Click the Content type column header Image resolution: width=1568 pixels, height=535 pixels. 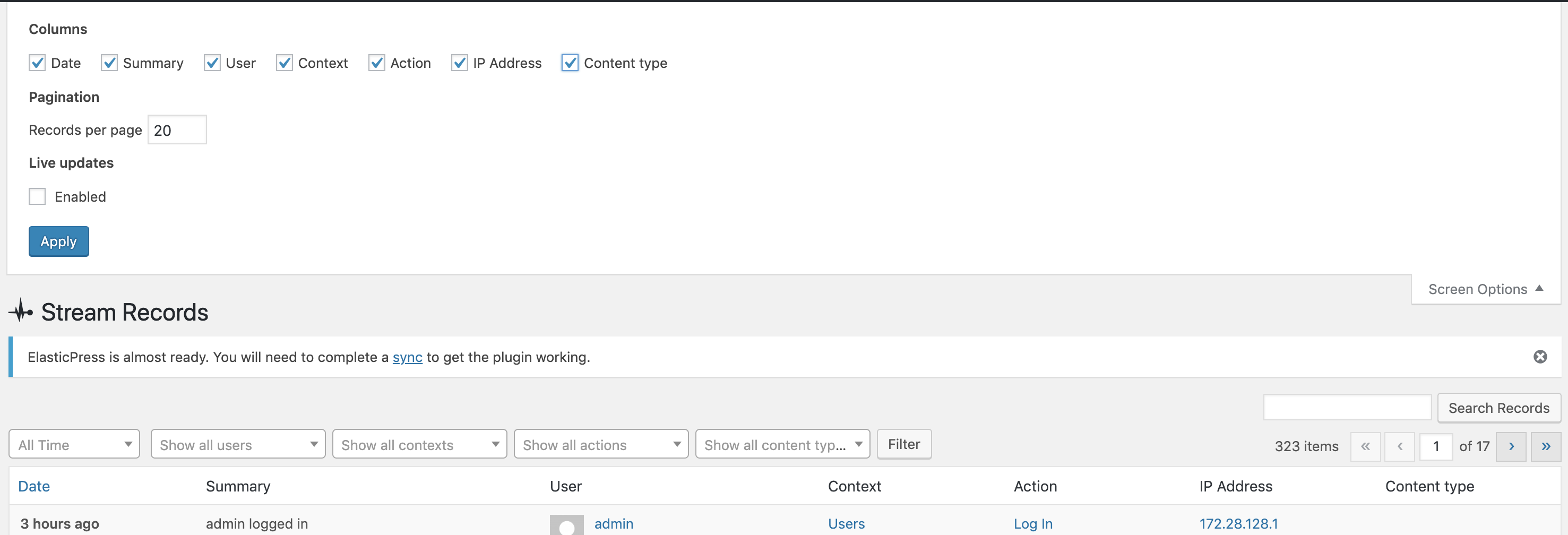click(1429, 486)
